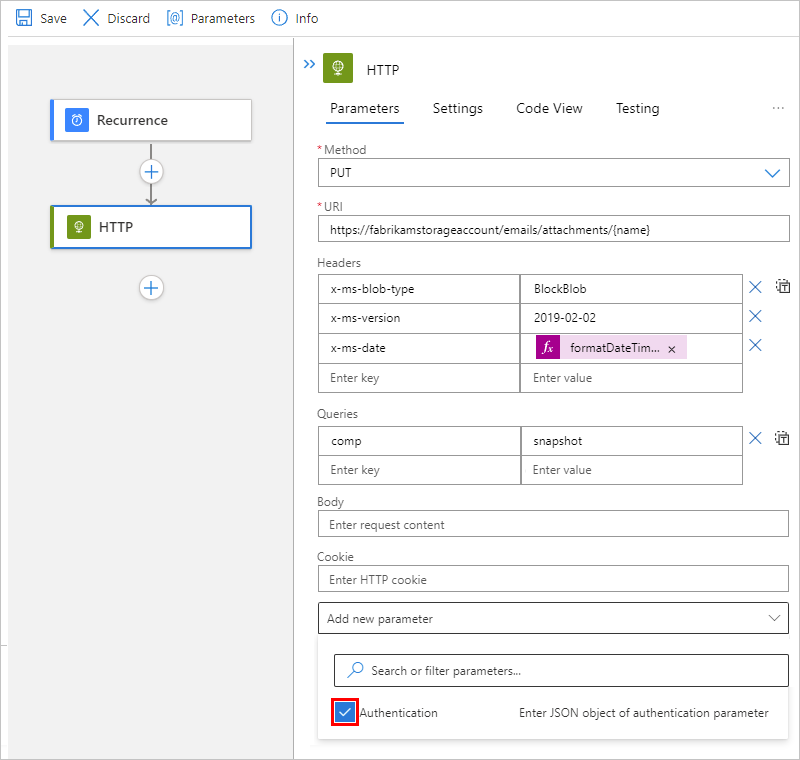Switch Queries to text mode icon

coord(782,438)
